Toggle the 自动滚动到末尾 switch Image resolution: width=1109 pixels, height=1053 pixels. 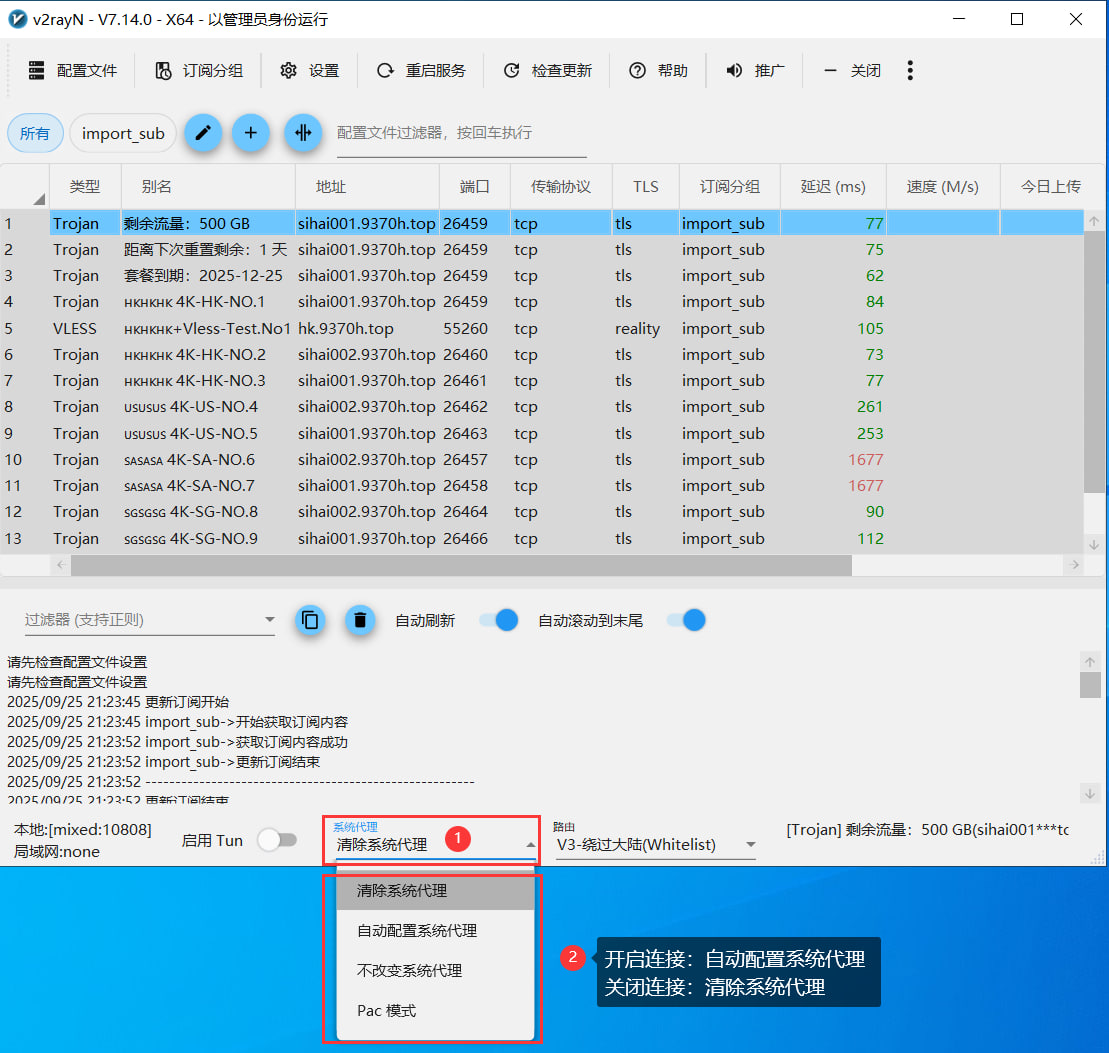click(x=686, y=620)
